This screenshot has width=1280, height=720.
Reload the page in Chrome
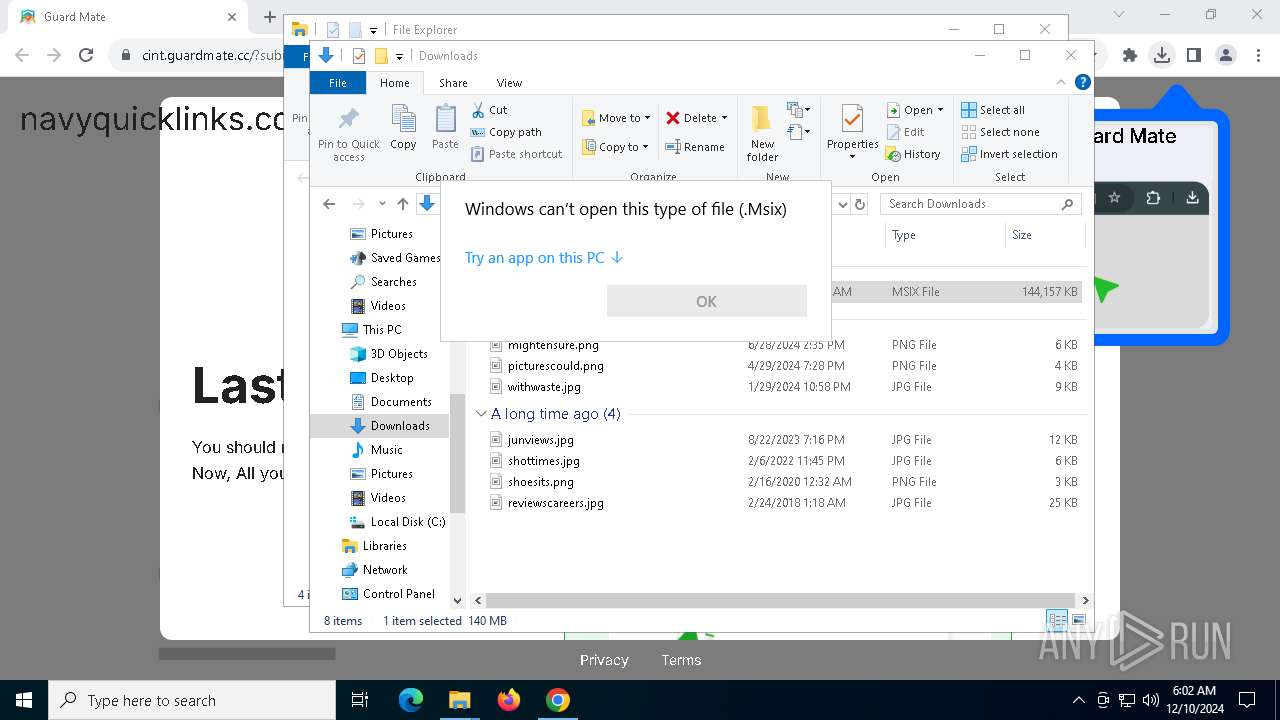pos(86,55)
